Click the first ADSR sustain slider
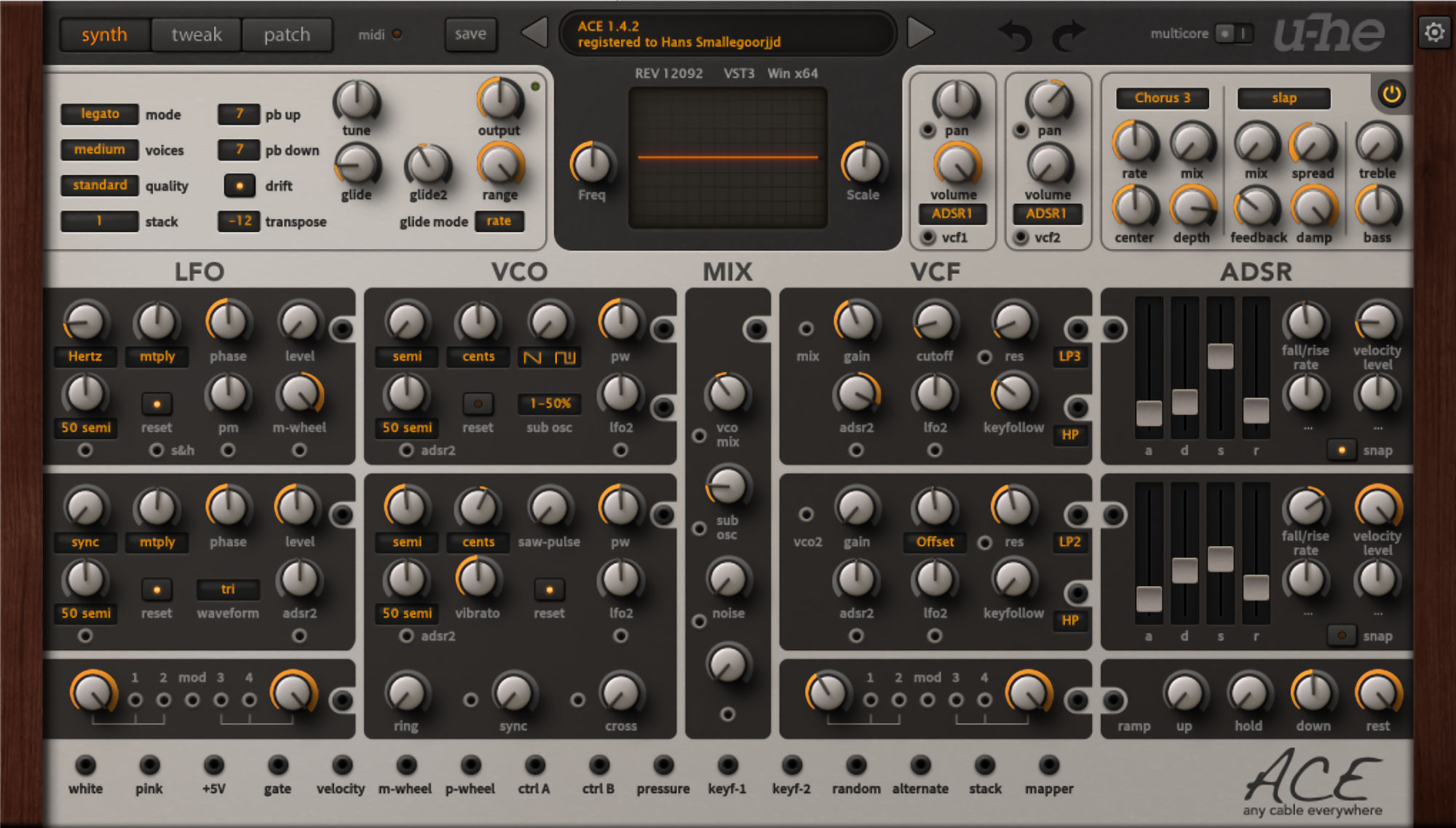This screenshot has width=1456, height=828. coord(1220,356)
